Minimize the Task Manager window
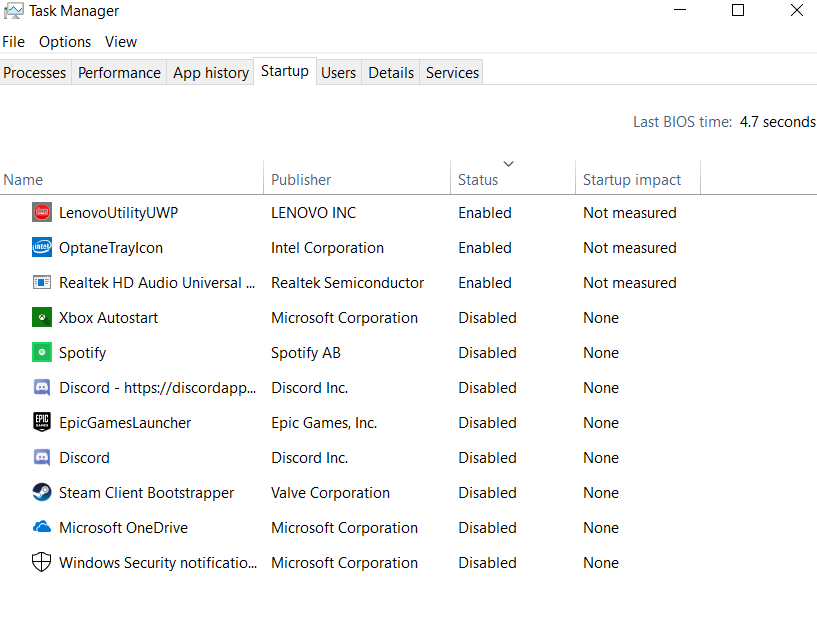The width and height of the screenshot is (817, 642). (680, 10)
